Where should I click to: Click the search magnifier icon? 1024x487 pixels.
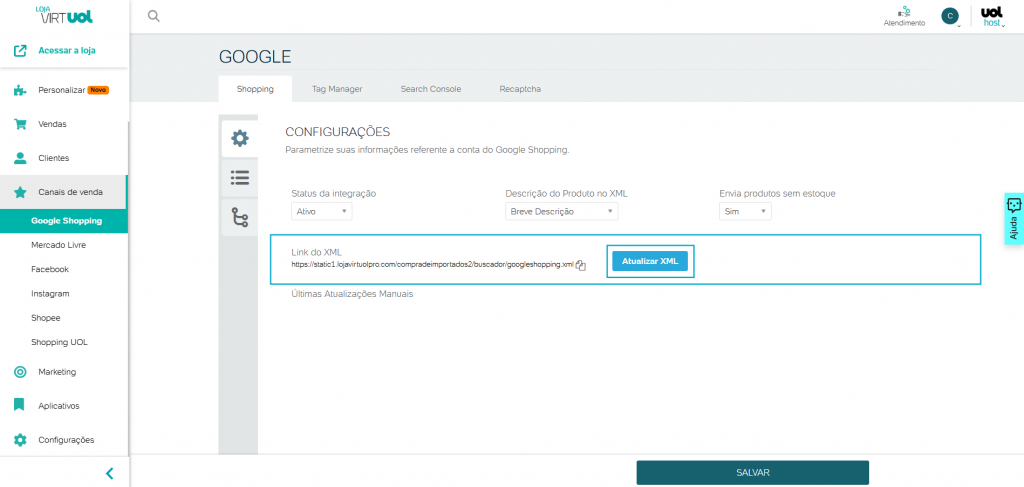(x=153, y=16)
